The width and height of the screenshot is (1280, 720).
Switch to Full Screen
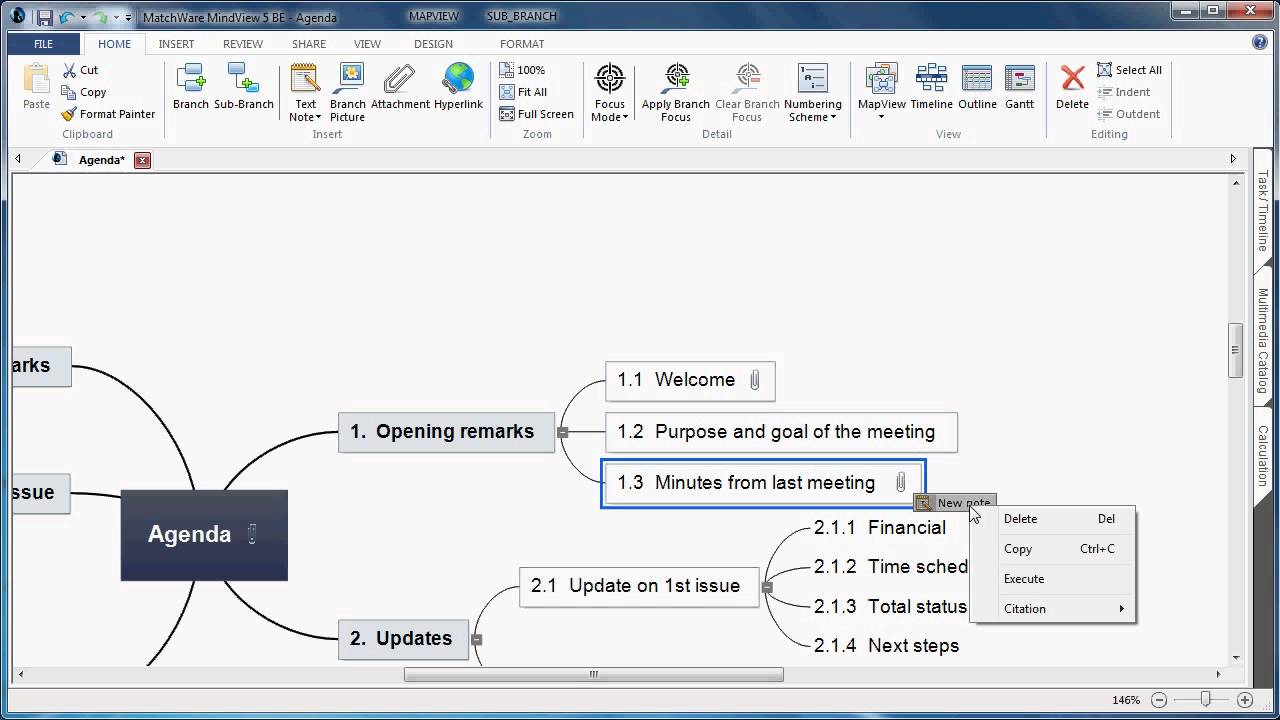click(x=536, y=114)
